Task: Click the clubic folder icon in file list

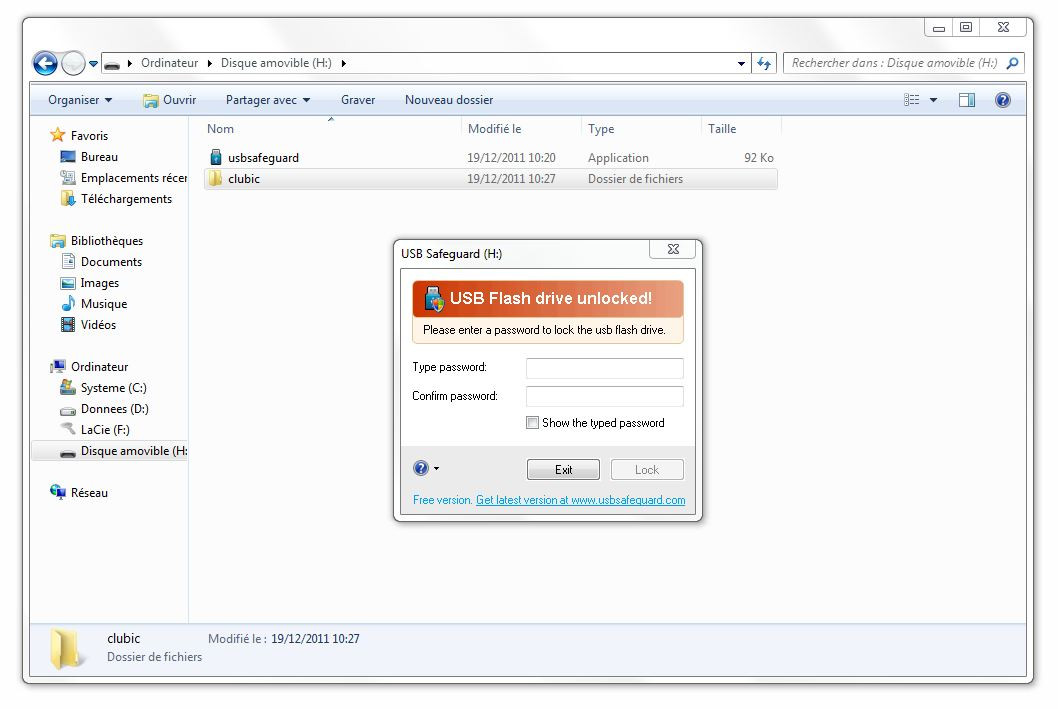Action: click(215, 179)
